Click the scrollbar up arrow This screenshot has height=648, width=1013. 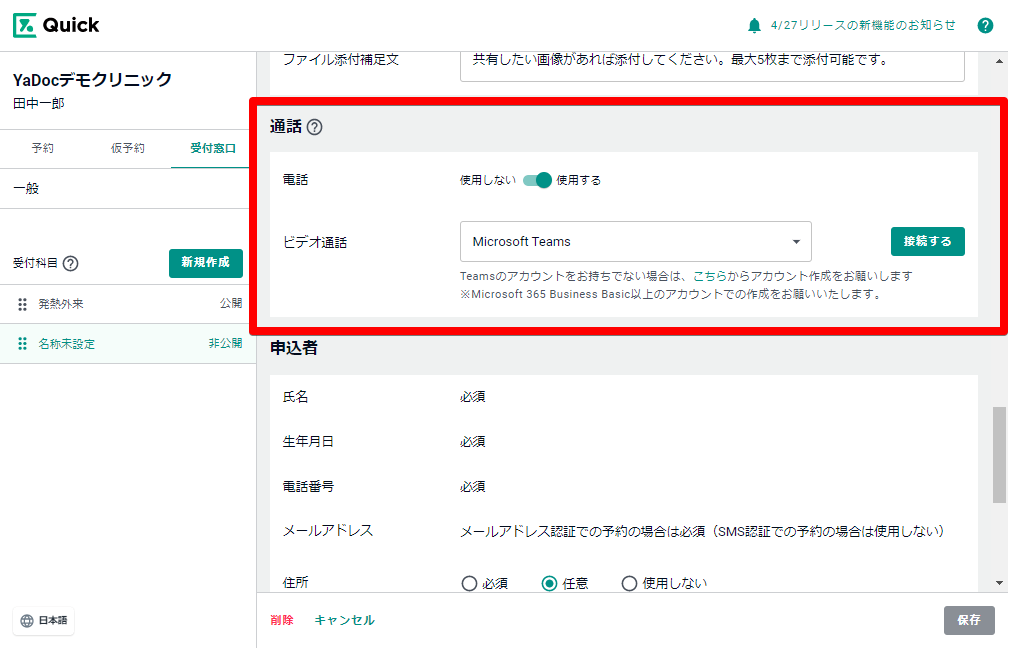coord(999,61)
